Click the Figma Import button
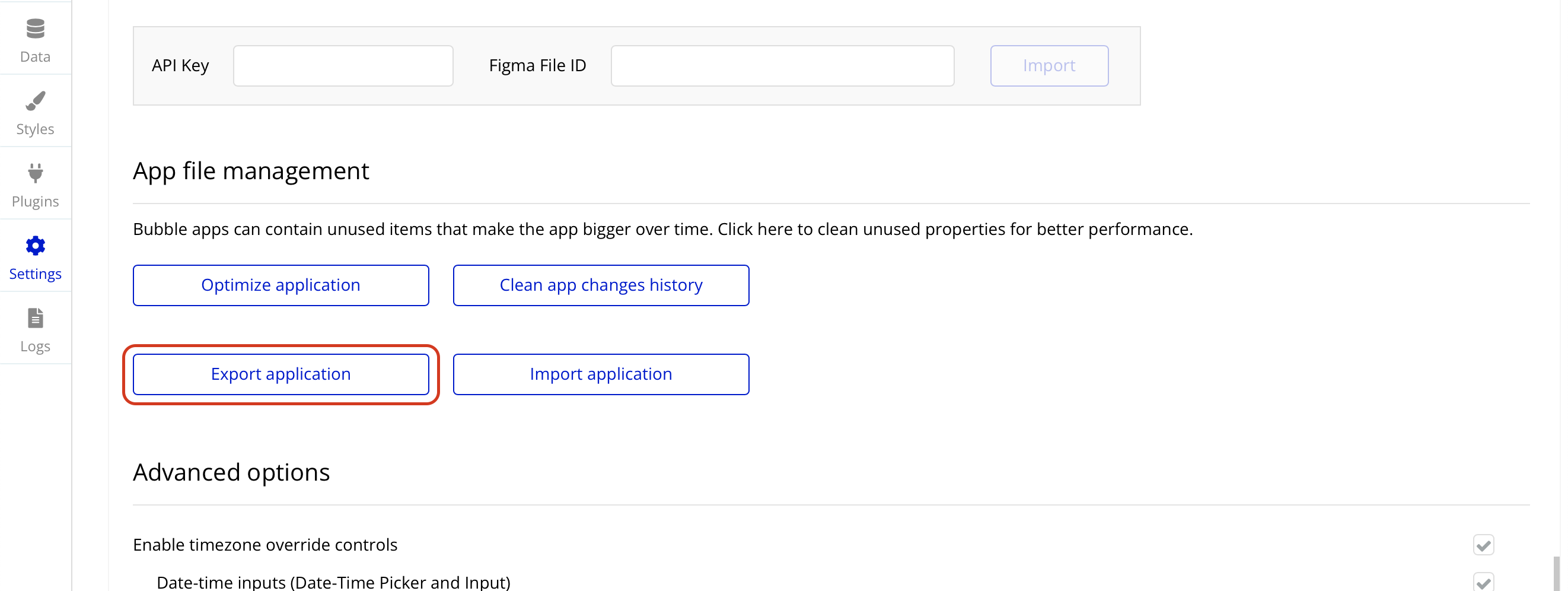Image resolution: width=1568 pixels, height=591 pixels. tap(1048, 66)
